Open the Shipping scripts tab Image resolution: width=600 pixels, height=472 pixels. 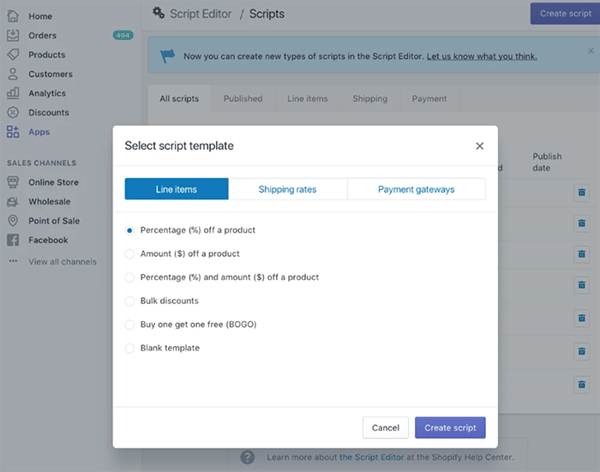point(370,99)
